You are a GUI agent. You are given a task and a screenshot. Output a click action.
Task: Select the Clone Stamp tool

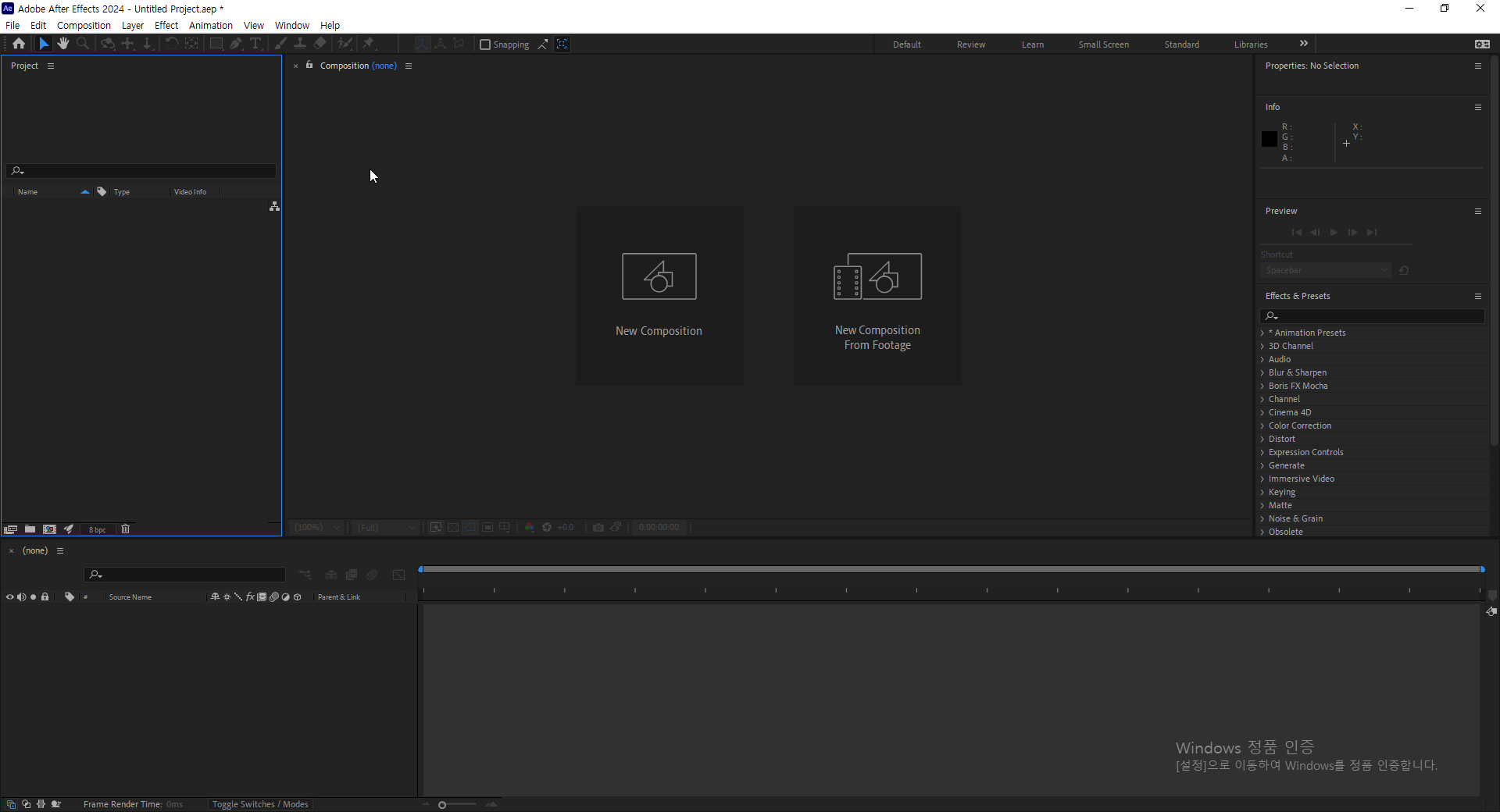click(300, 44)
